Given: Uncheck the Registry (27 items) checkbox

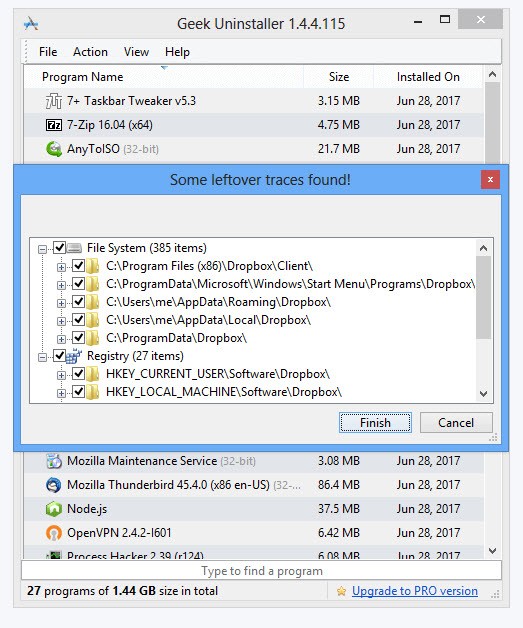Looking at the screenshot, I should coord(60,356).
